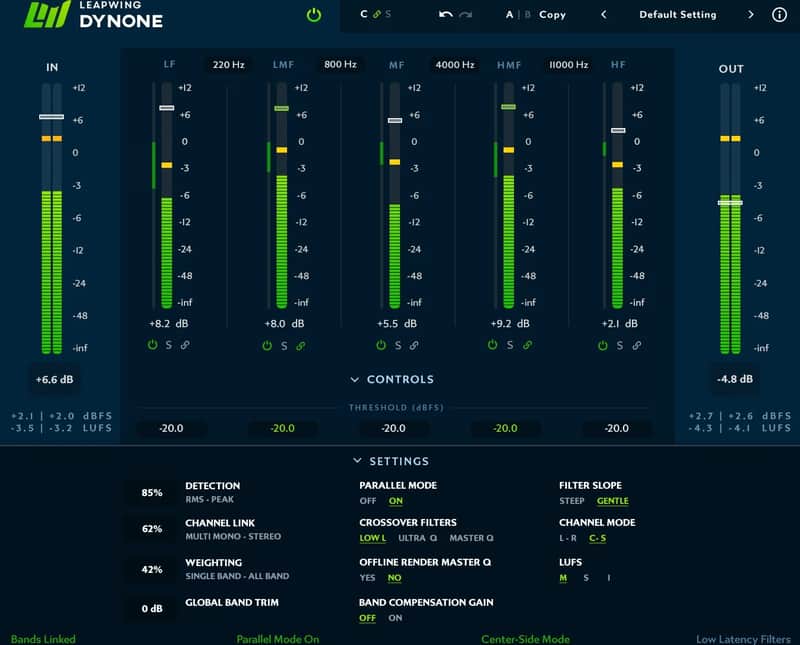This screenshot has width=800, height=645.
Task: Collapse the CONTROLS section
Action: tap(392, 379)
